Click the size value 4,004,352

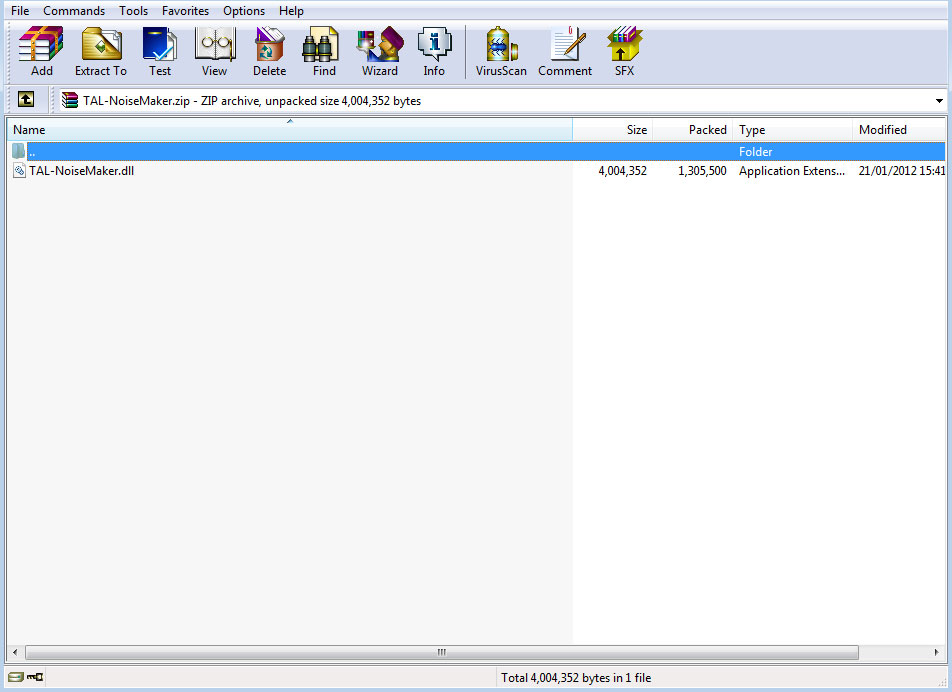pos(622,171)
